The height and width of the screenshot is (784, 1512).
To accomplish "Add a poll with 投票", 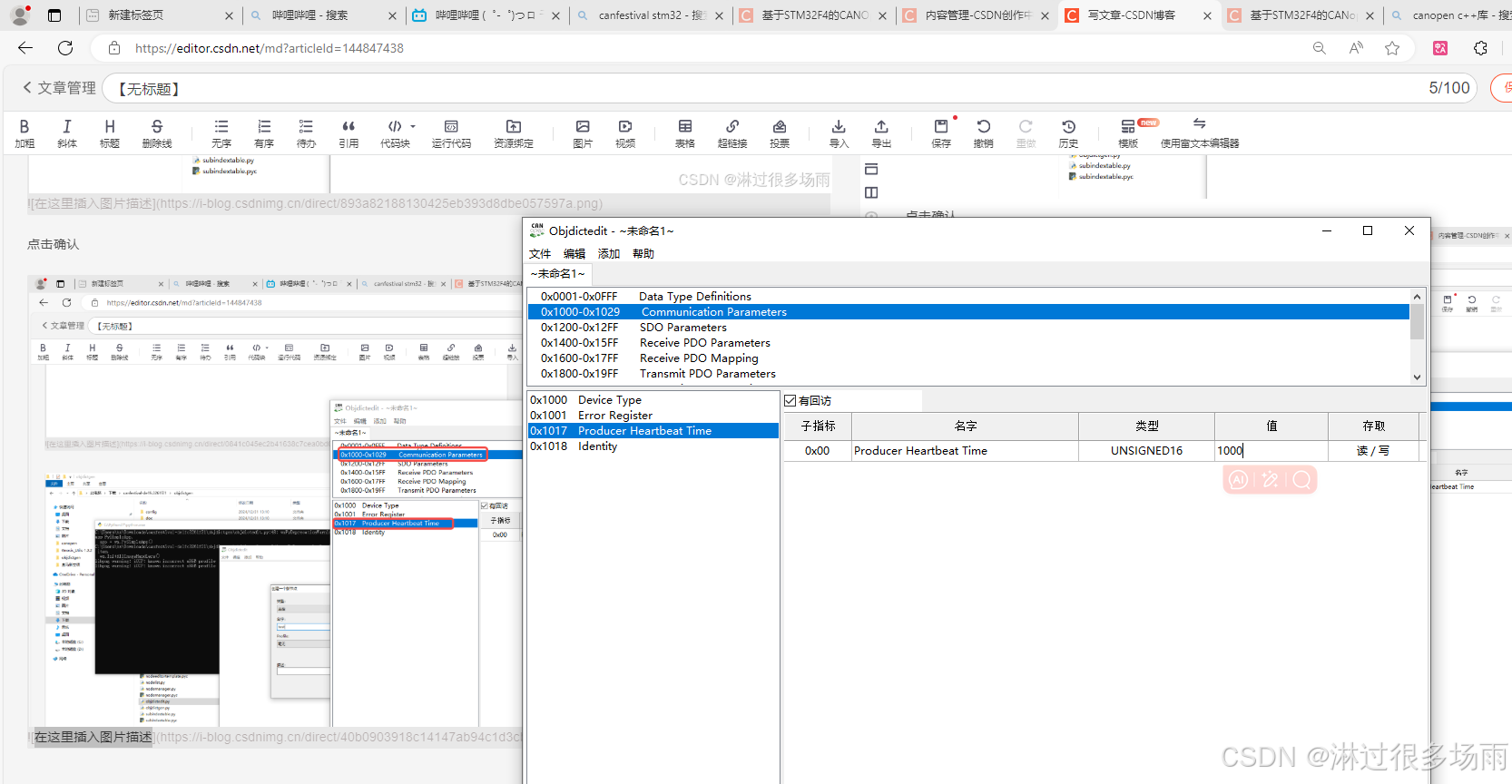I will (780, 132).
